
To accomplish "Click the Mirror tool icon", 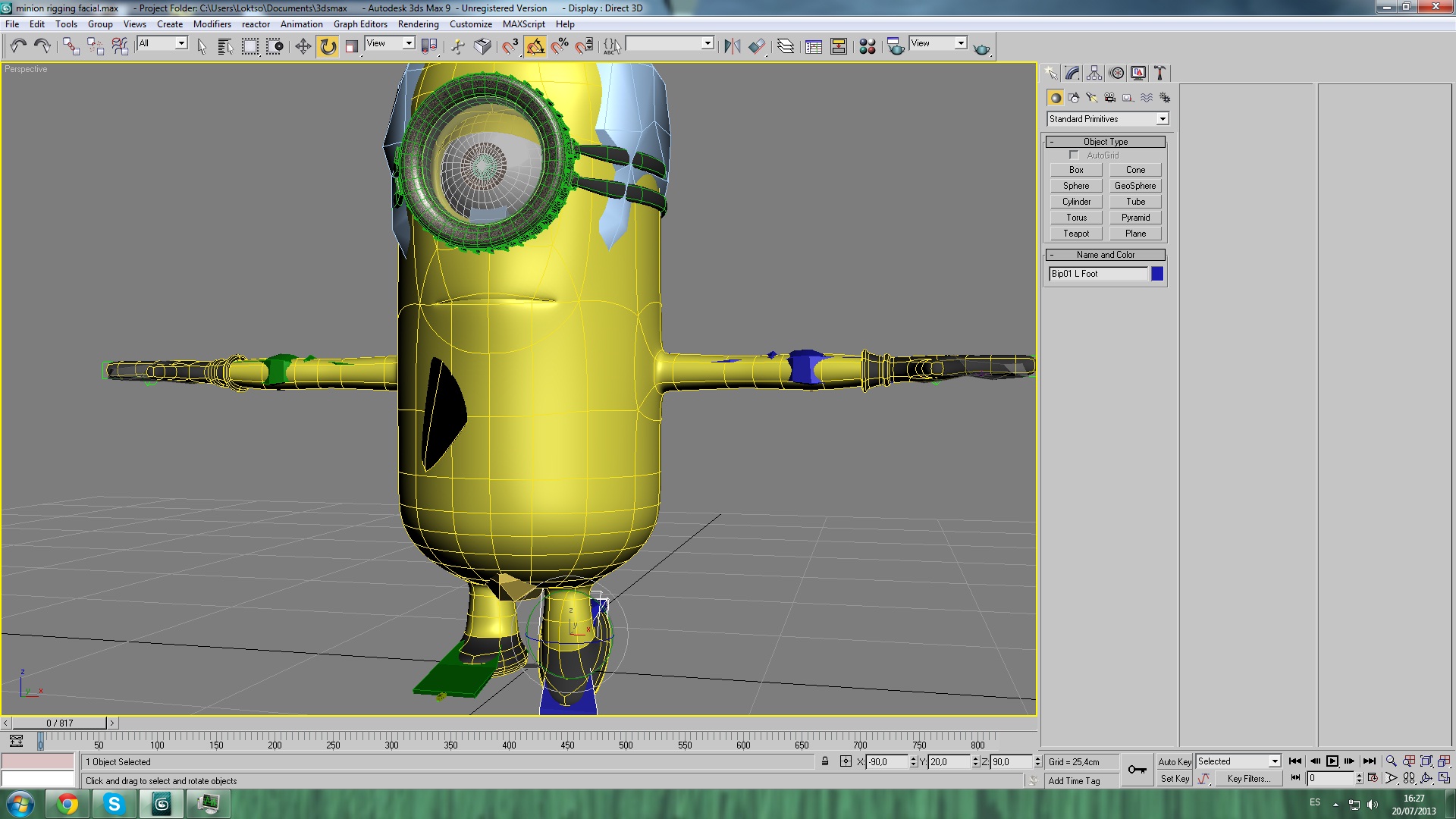I will (732, 47).
